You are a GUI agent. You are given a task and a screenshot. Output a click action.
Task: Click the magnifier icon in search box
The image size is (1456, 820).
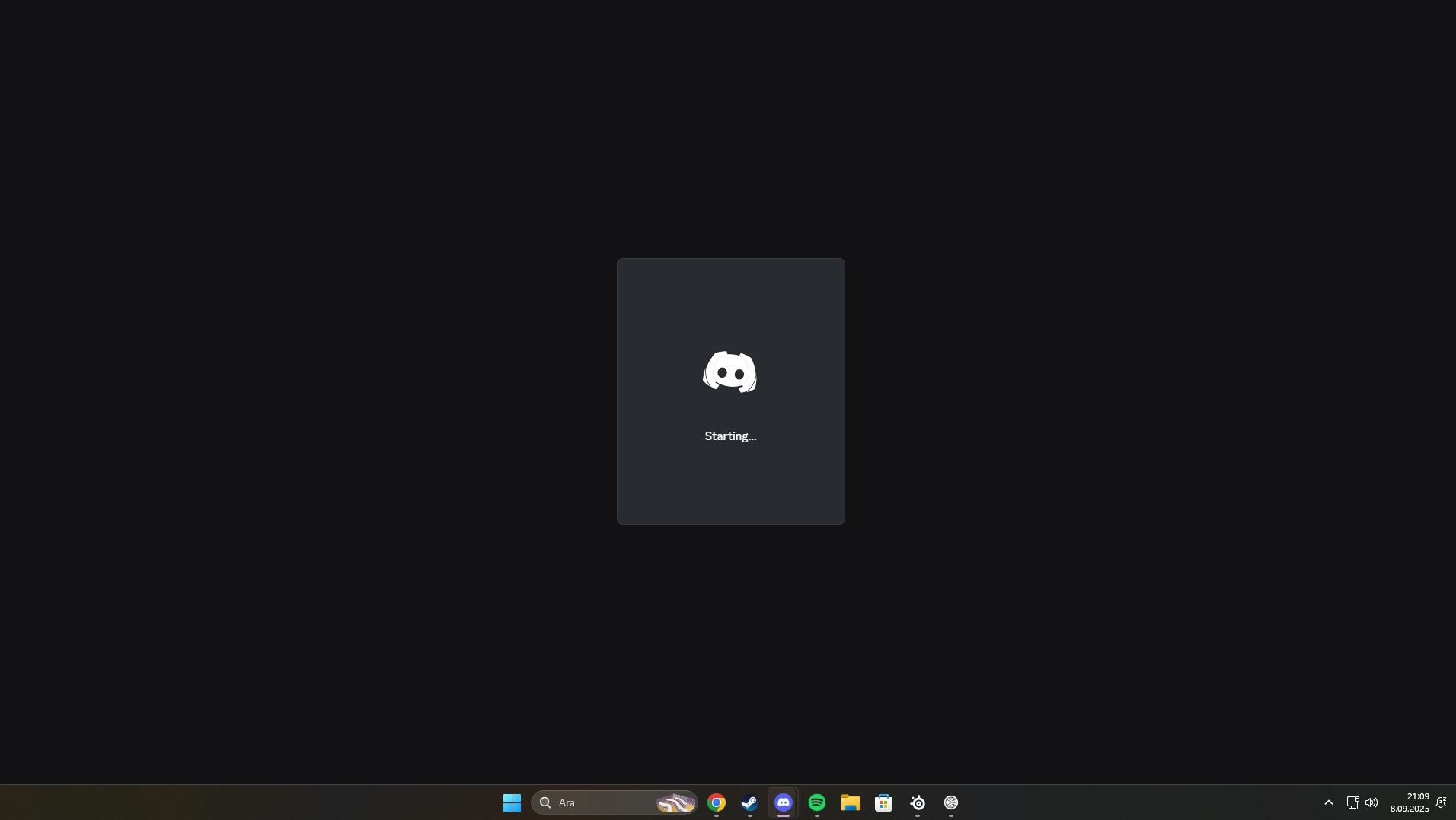(545, 802)
